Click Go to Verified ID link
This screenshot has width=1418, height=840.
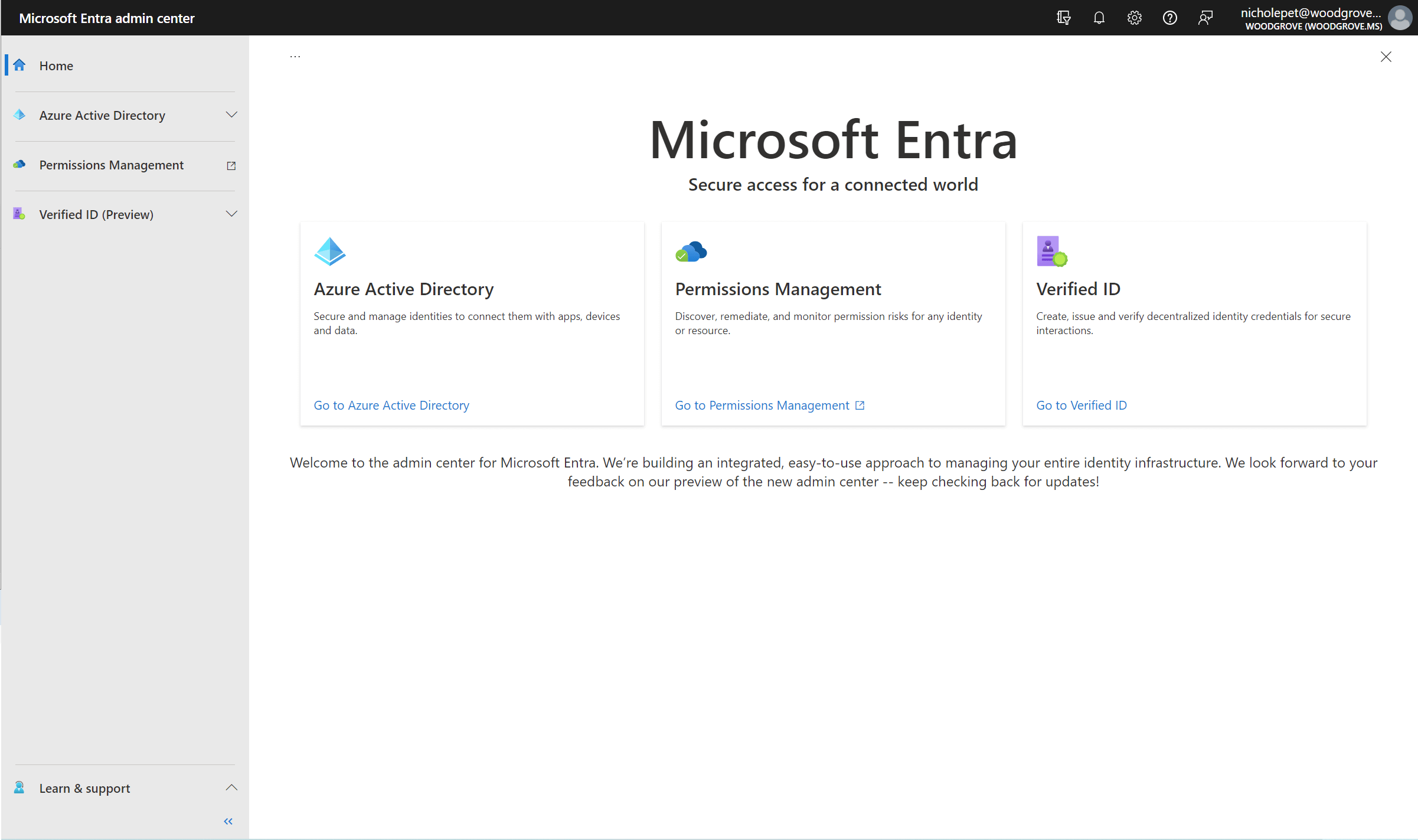1082,405
